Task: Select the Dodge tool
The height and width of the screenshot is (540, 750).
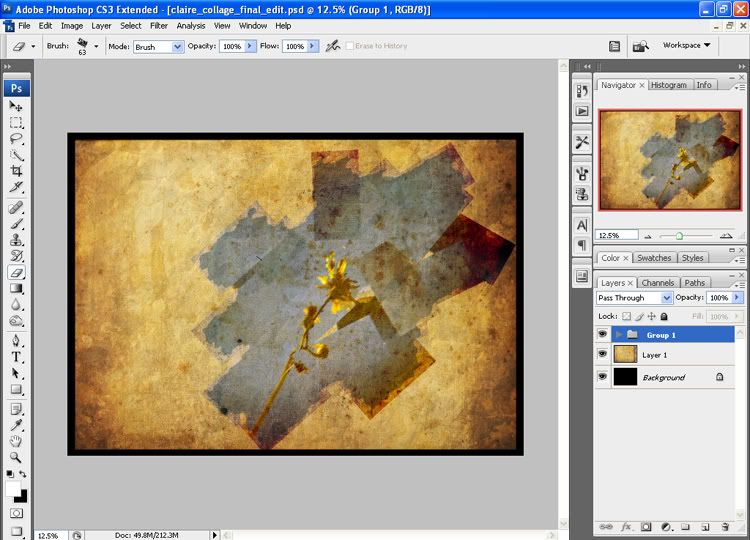Action: pyautogui.click(x=16, y=321)
